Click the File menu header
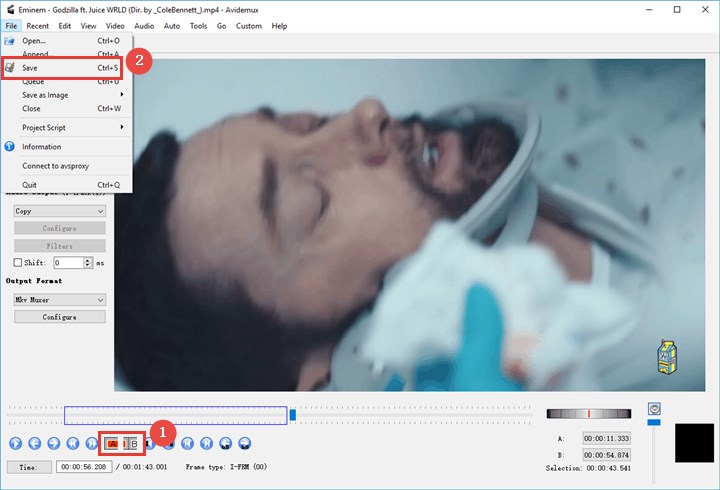 (11, 26)
